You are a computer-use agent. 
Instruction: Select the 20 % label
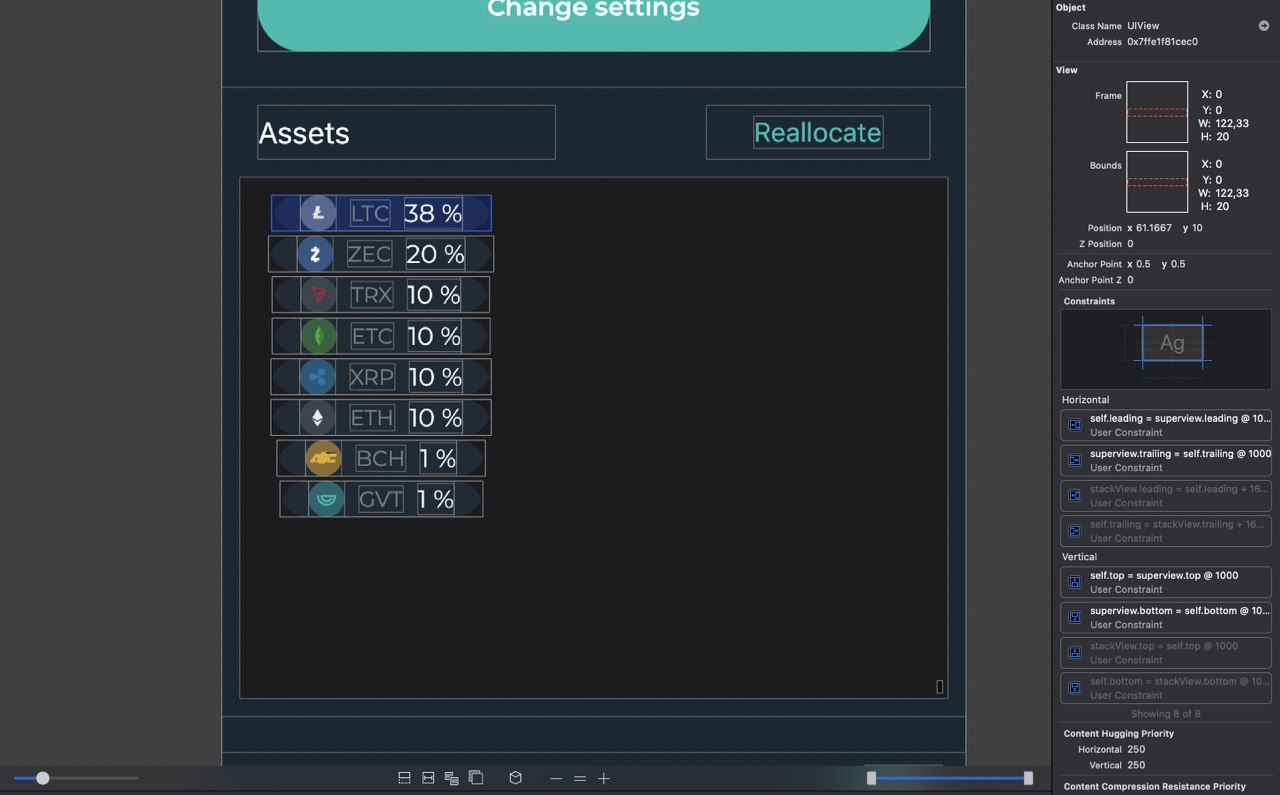point(436,254)
